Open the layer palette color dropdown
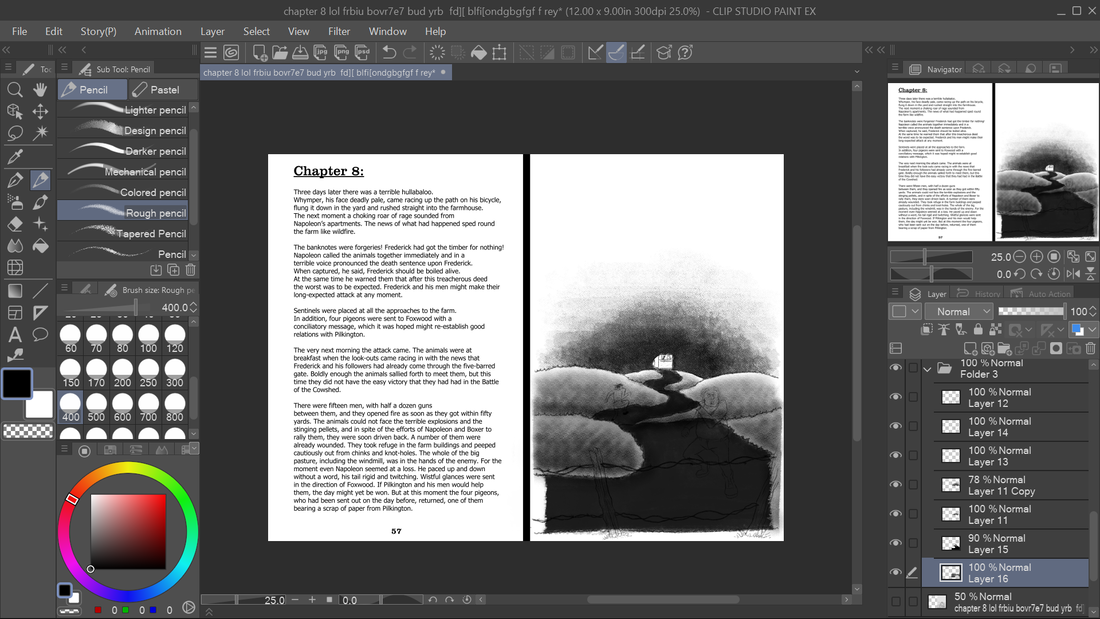 [904, 312]
